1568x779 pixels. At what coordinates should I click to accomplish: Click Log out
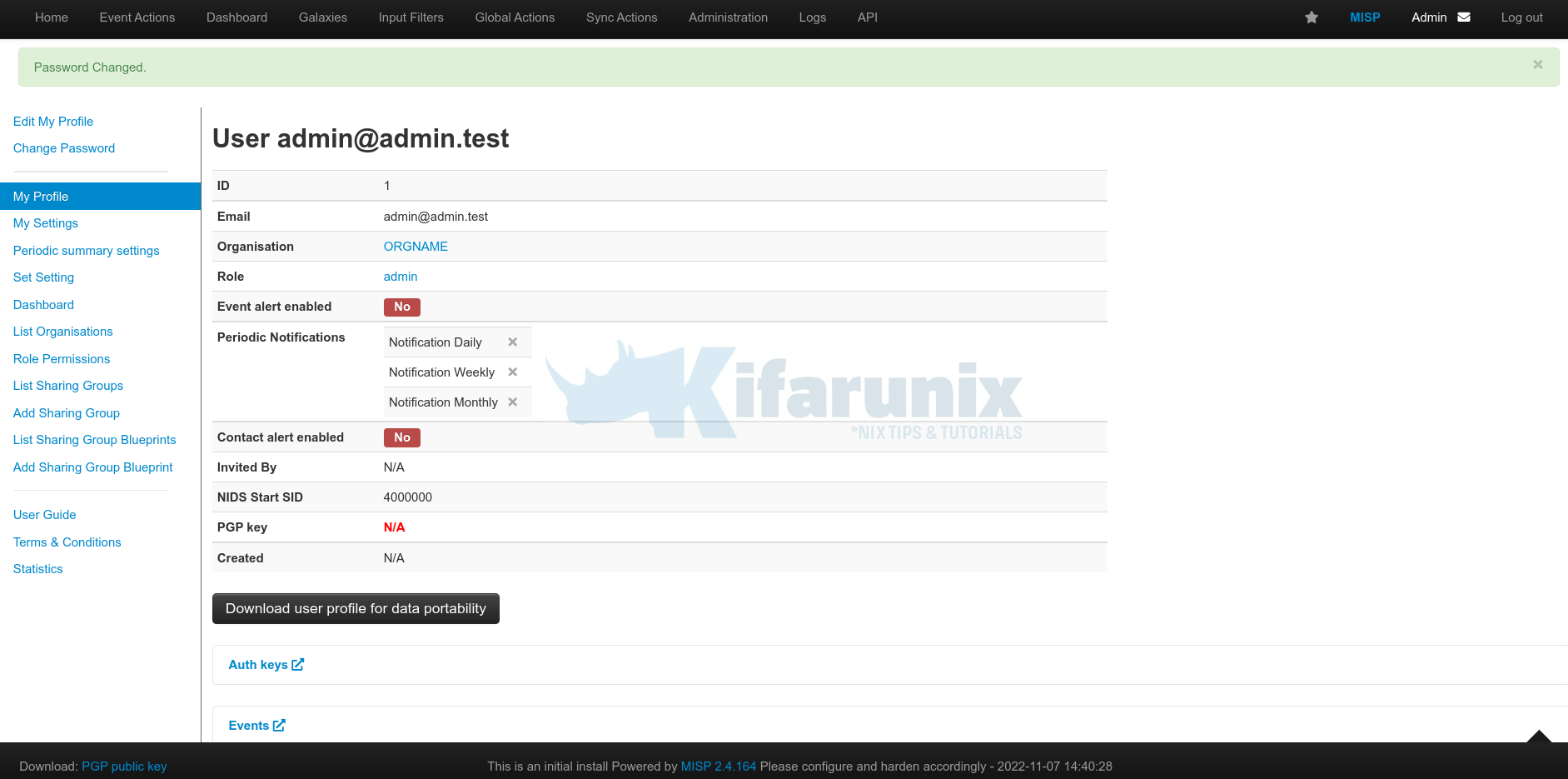pos(1522,17)
